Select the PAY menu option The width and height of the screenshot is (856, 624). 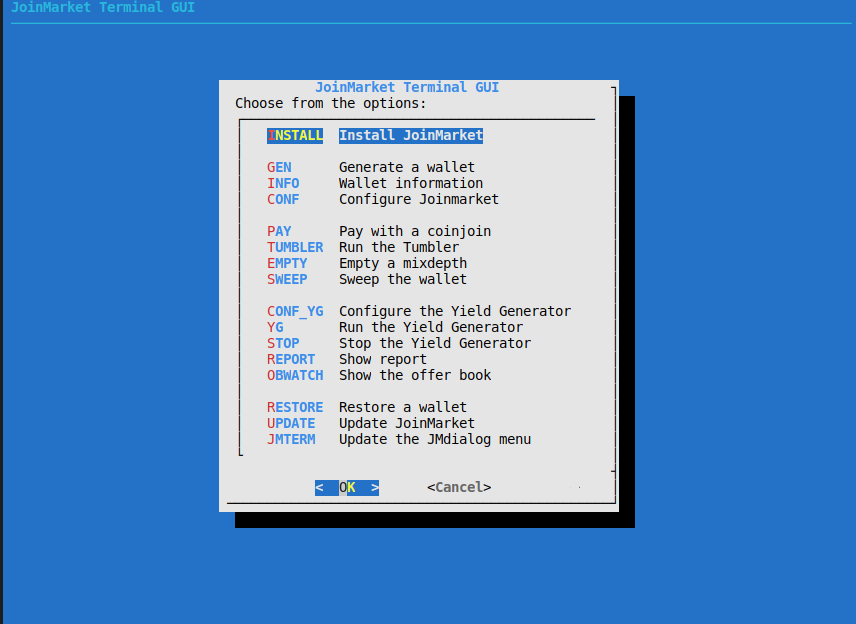point(279,231)
